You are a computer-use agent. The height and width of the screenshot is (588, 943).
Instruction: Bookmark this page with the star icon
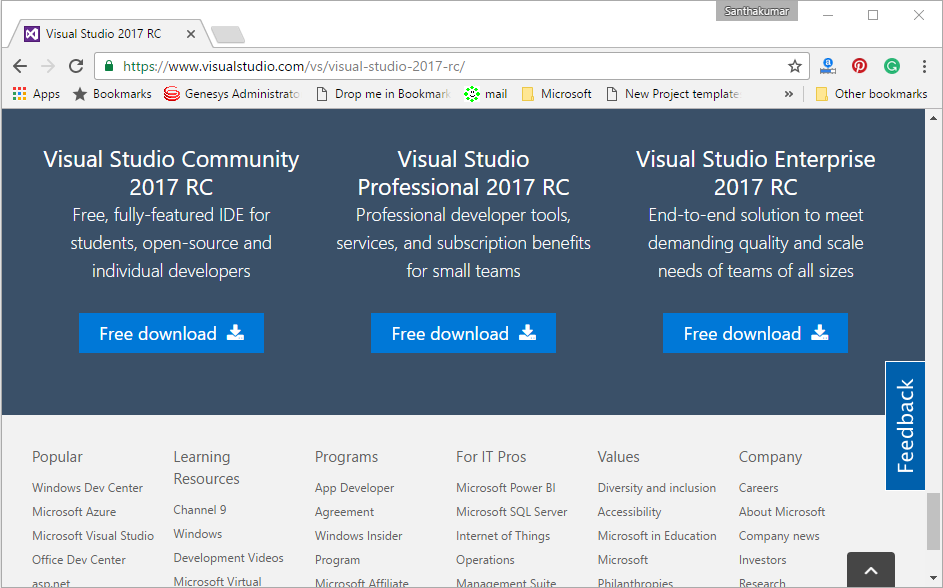click(x=794, y=66)
